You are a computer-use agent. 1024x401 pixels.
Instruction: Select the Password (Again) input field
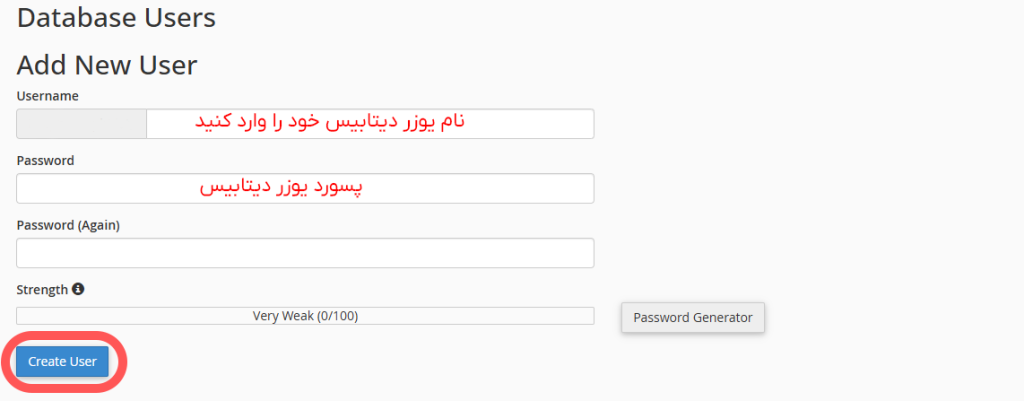point(305,253)
